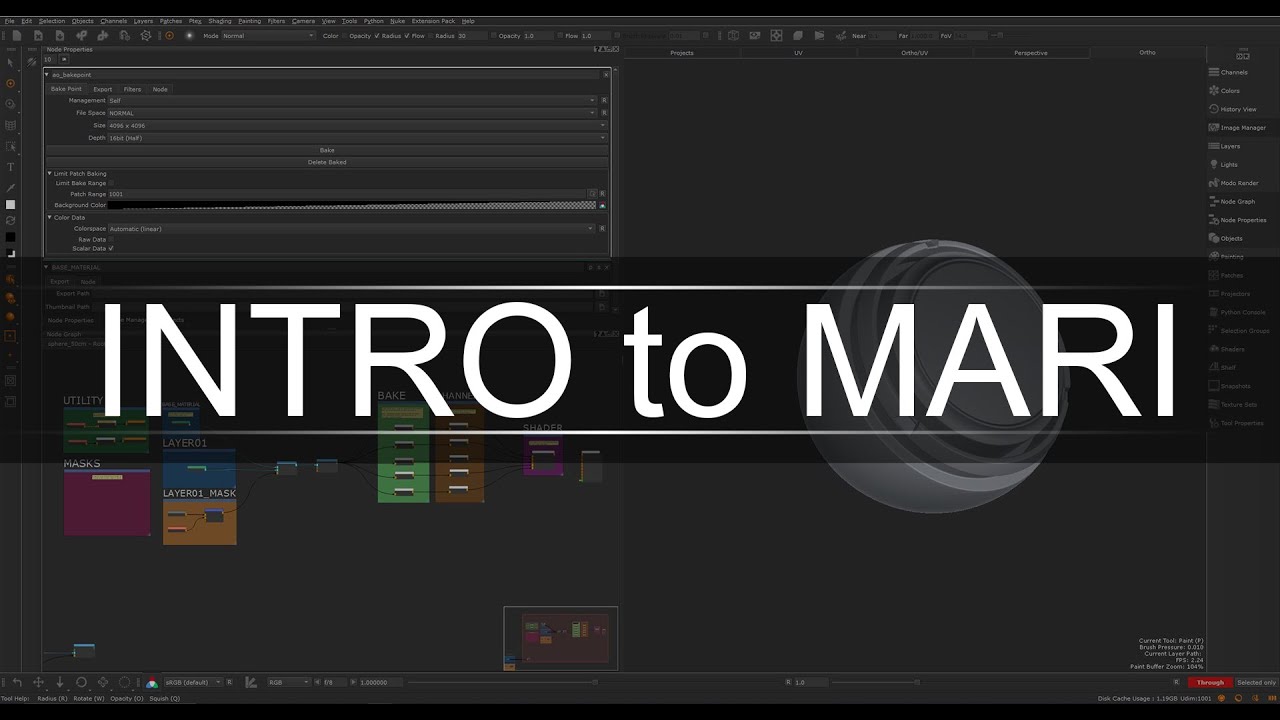Open the Size 4096 x 4096 dropdown
The width and height of the screenshot is (1280, 720).
[x=357, y=126]
